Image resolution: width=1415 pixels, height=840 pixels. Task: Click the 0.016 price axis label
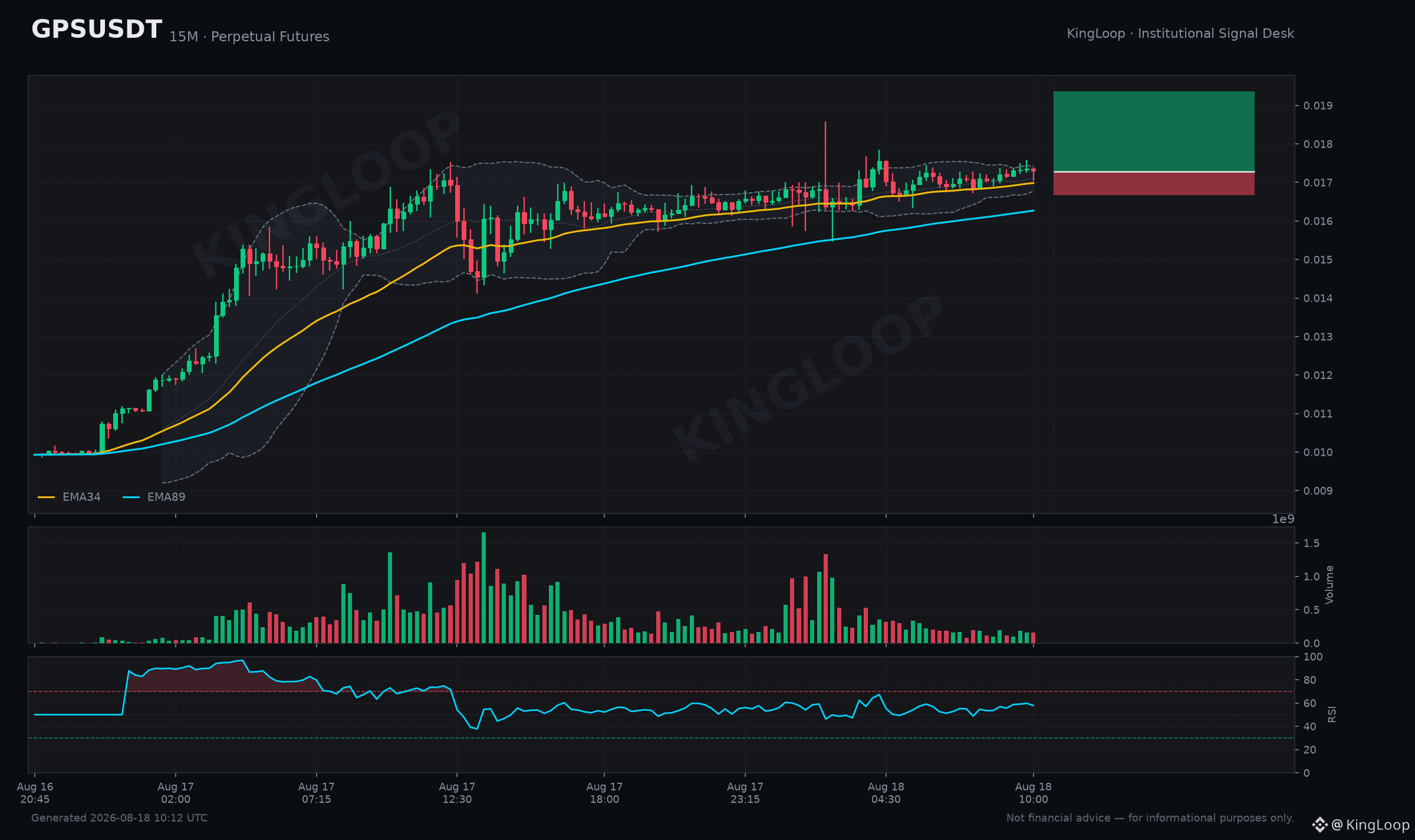(1318, 221)
